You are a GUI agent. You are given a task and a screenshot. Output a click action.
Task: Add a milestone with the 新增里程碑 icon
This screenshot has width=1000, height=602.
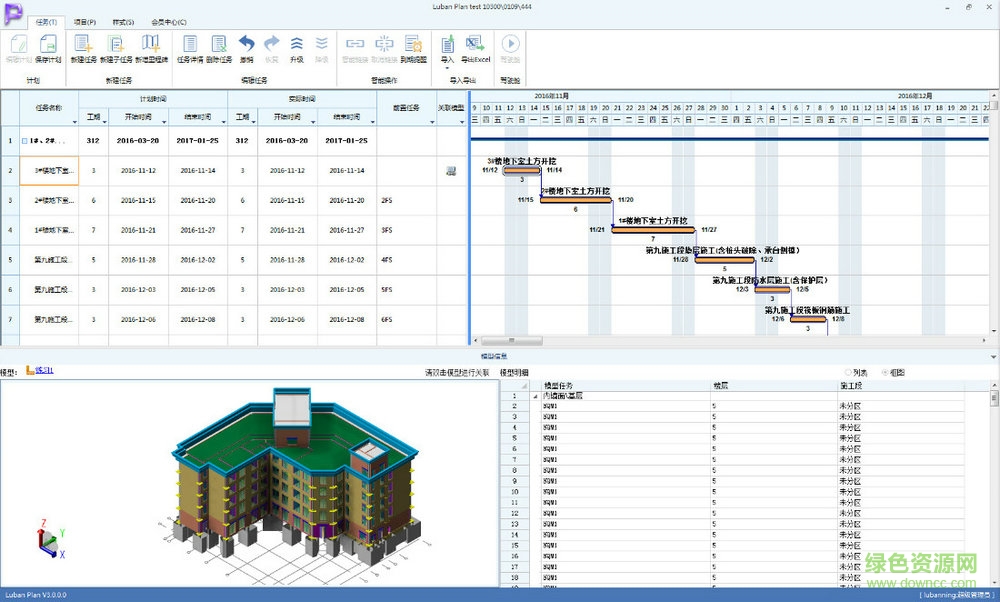(151, 45)
